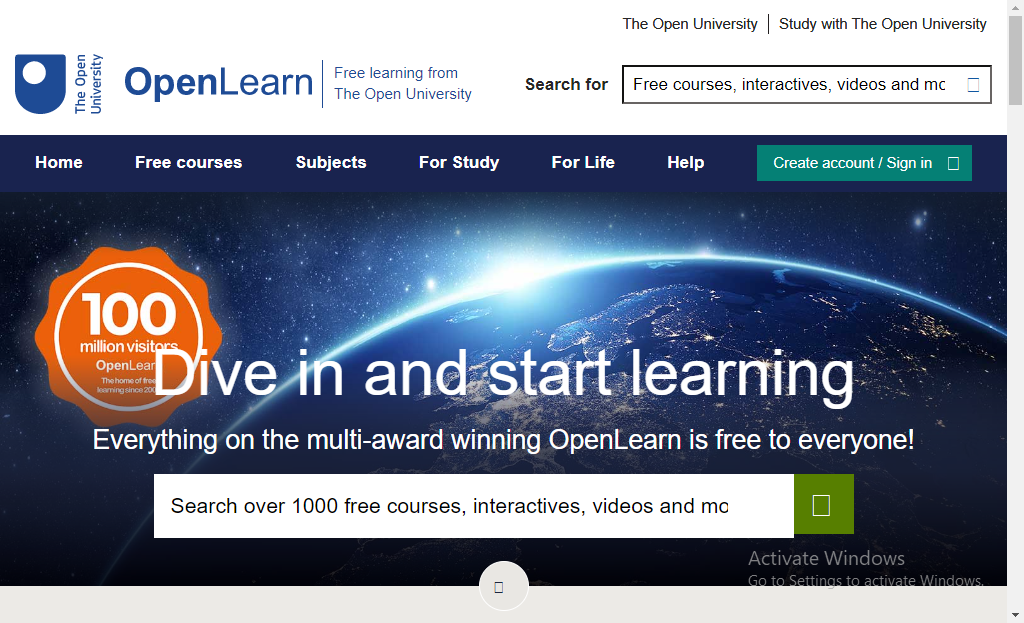Follow The Open University top link

pos(690,24)
